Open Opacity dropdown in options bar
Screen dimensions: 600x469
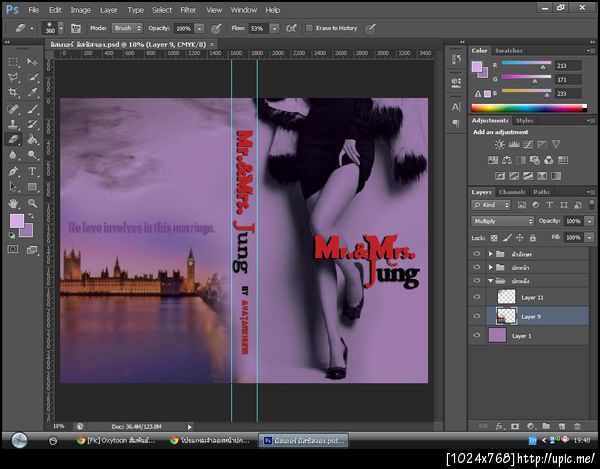199,28
